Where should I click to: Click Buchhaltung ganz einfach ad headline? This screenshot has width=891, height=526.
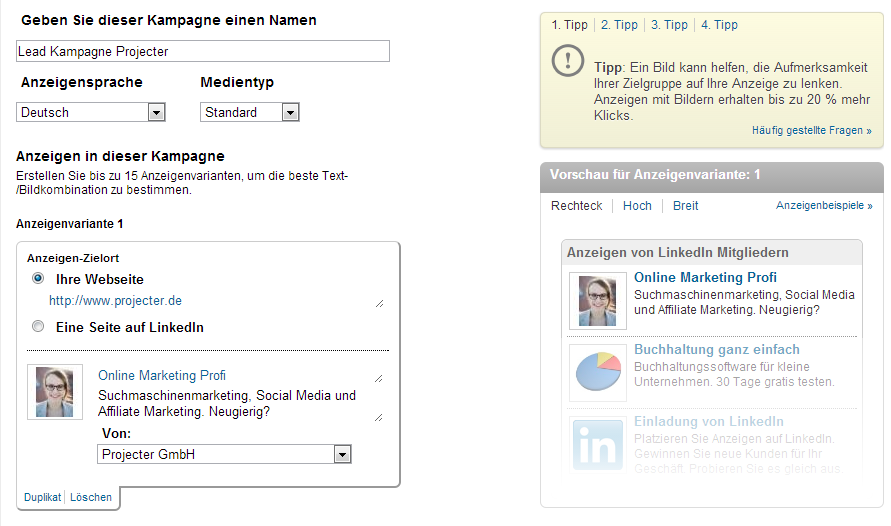[x=717, y=349]
